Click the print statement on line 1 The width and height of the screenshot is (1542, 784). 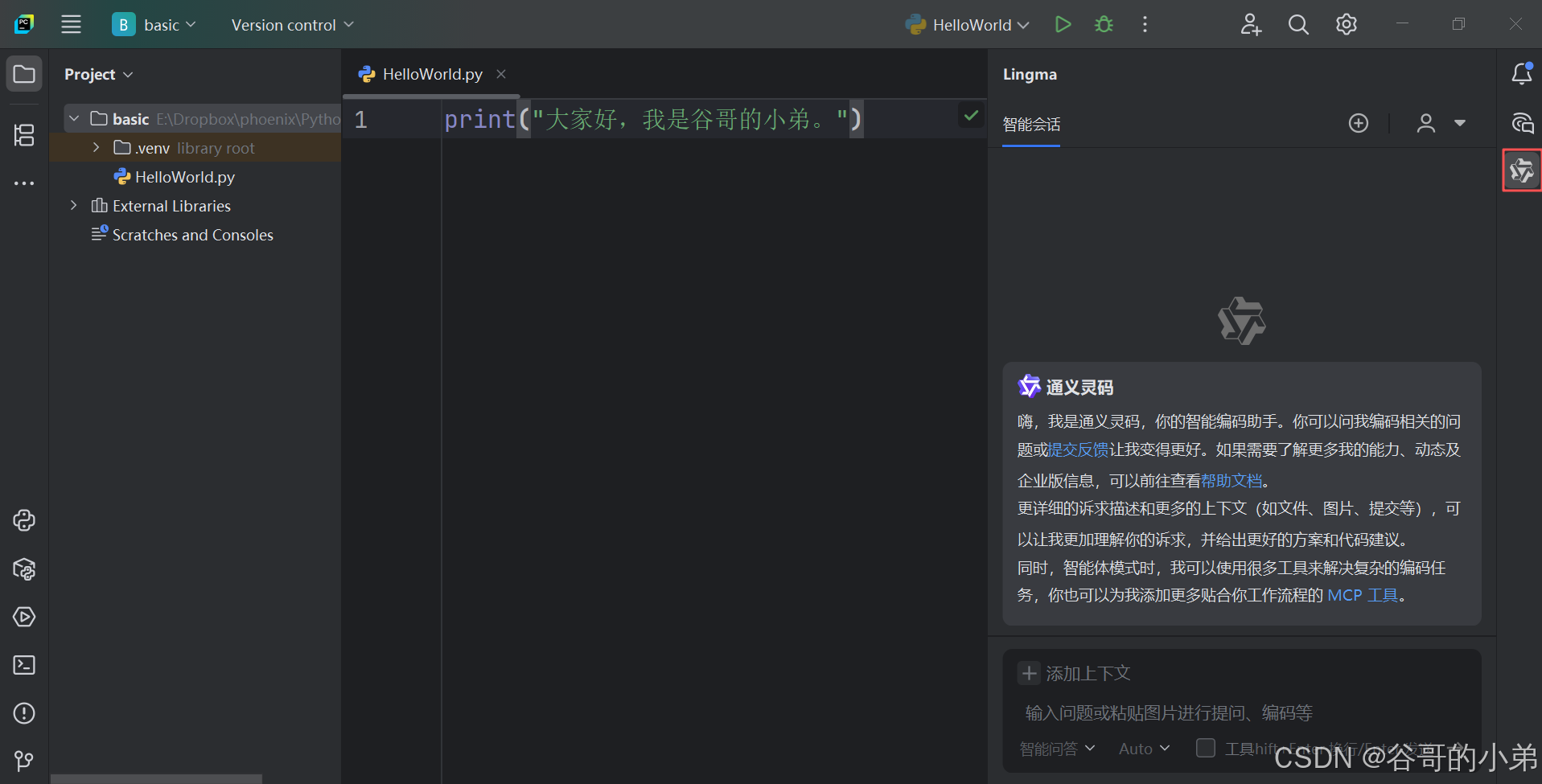pos(652,119)
